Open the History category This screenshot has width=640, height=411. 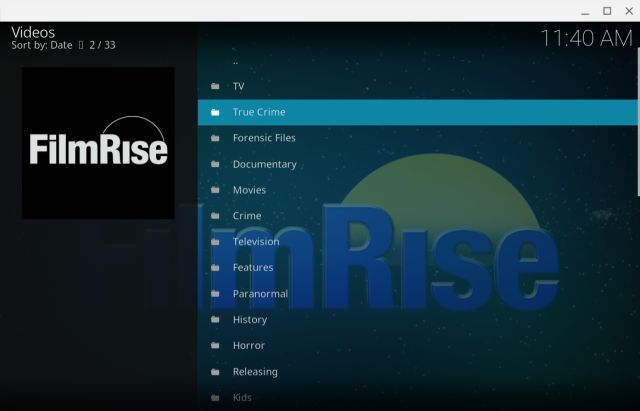417,320
